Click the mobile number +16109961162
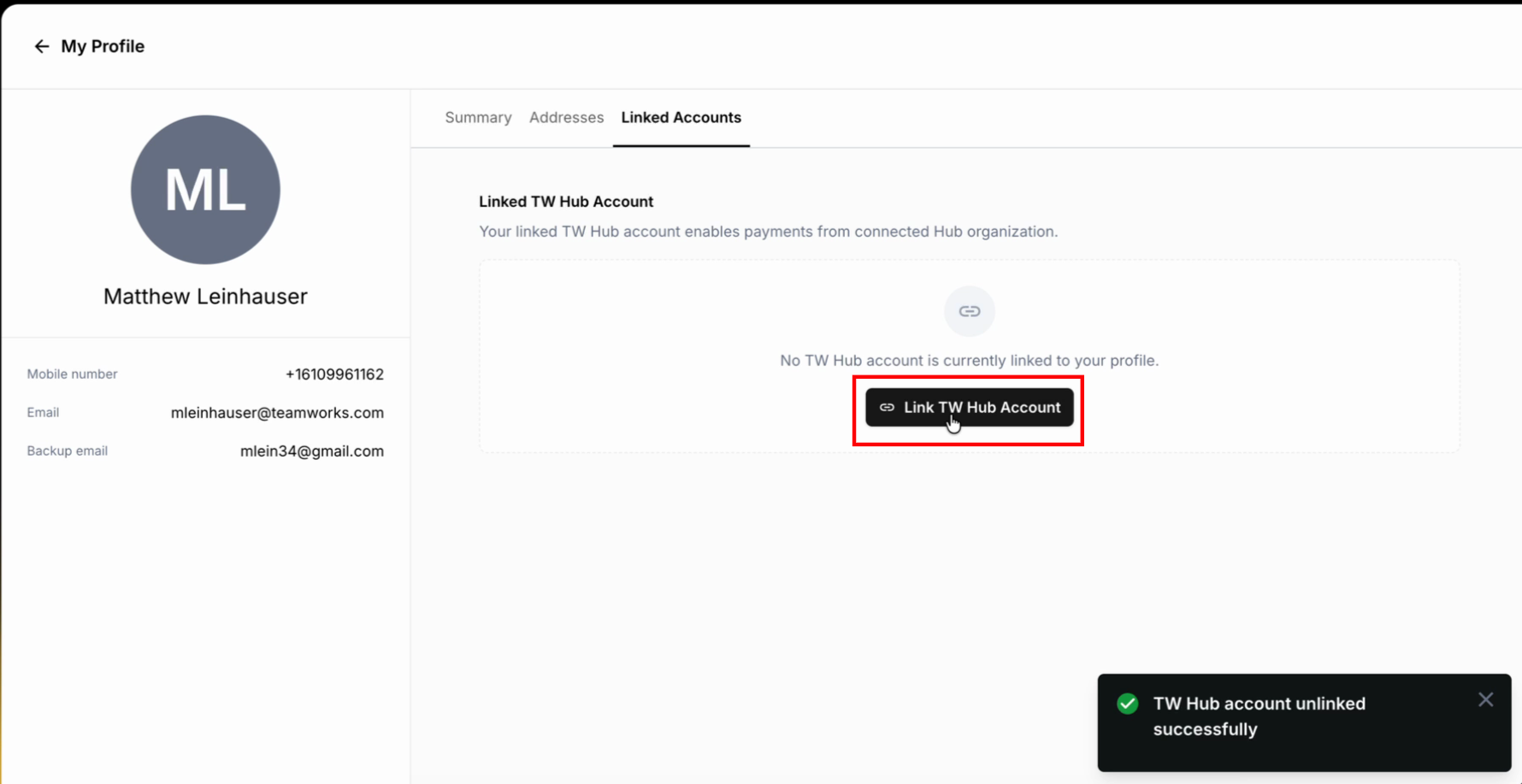Screen dimensions: 1522x784 pyautogui.click(x=334, y=374)
